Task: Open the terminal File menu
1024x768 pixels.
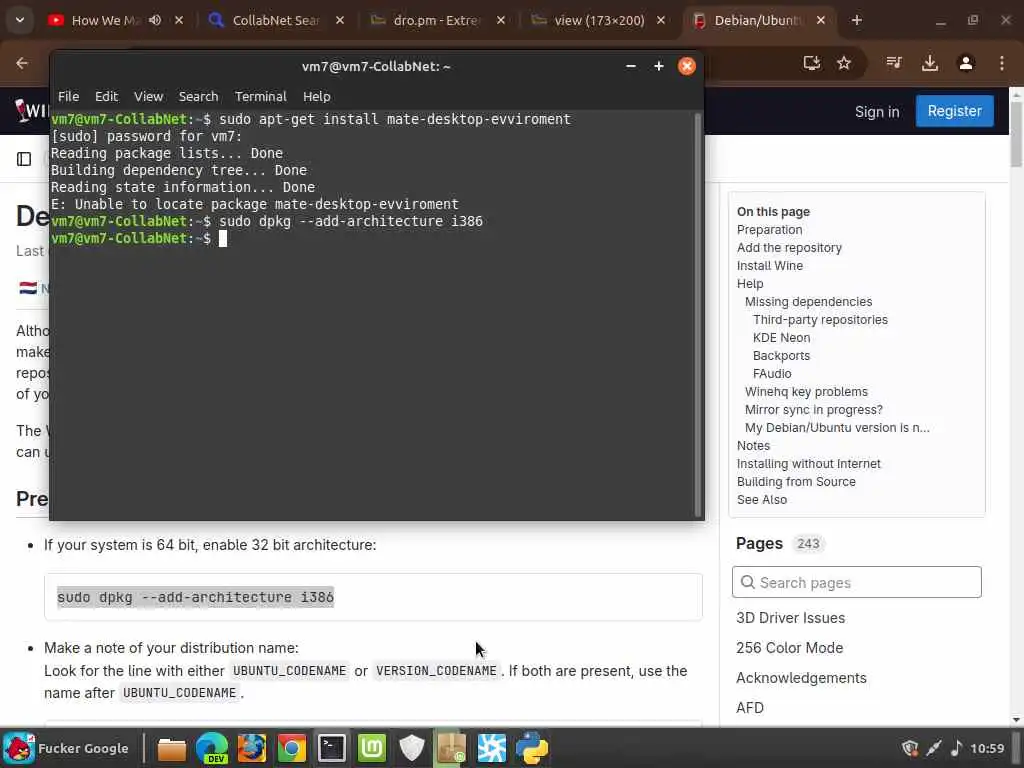Action: coord(69,96)
